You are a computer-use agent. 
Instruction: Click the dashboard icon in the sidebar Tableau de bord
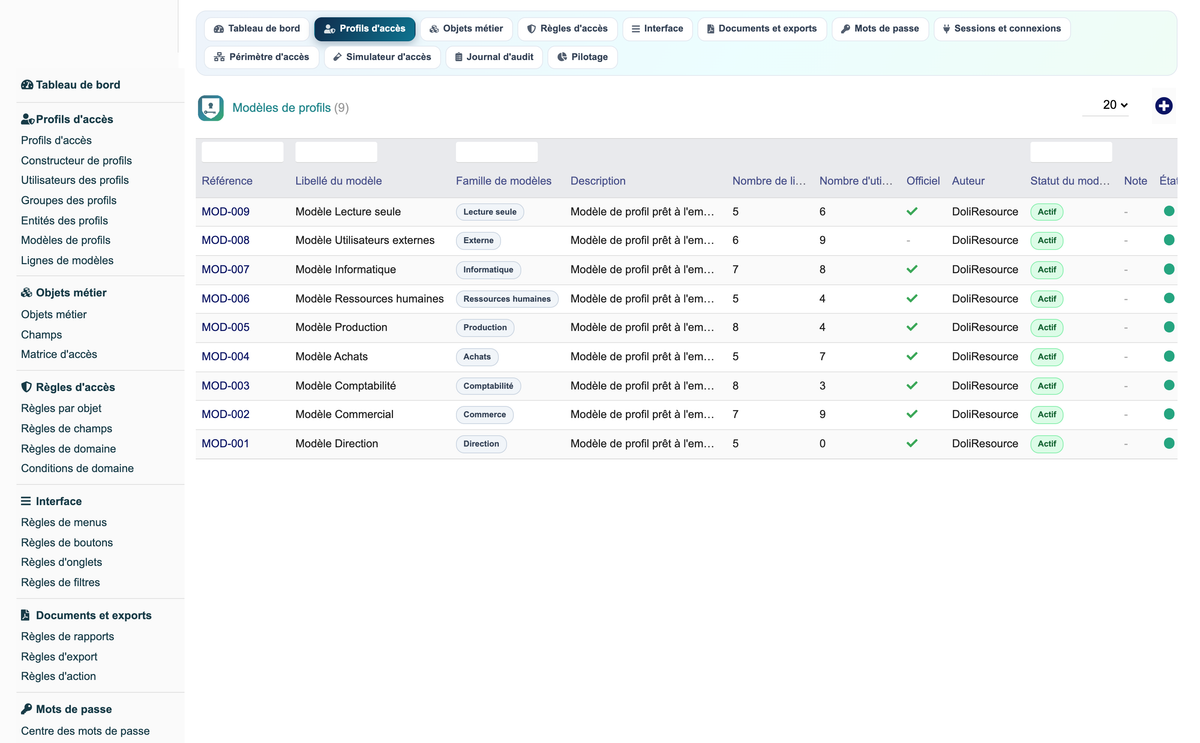click(x=27, y=85)
